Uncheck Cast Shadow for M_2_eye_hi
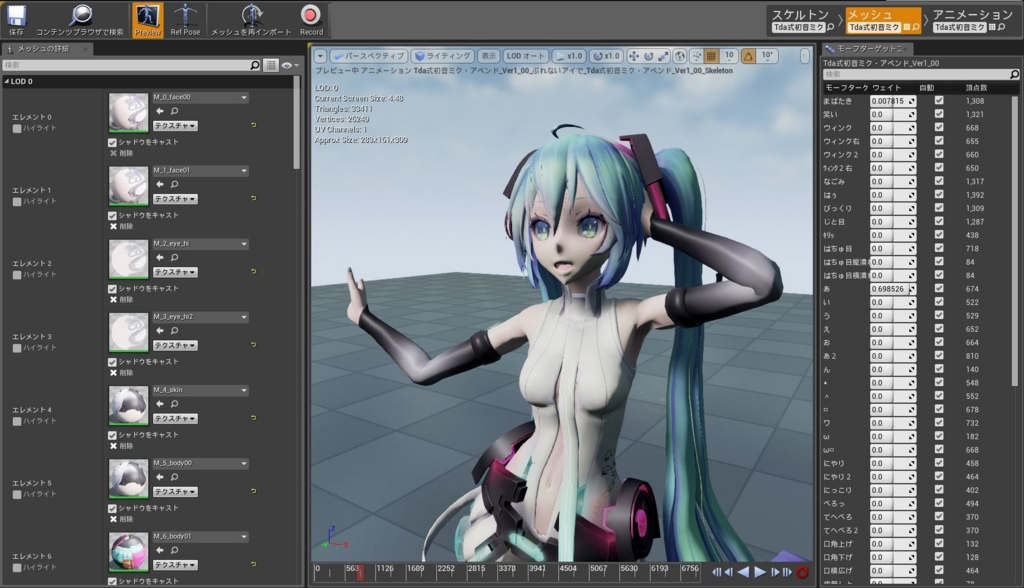Image resolution: width=1024 pixels, height=588 pixels. click(112, 289)
